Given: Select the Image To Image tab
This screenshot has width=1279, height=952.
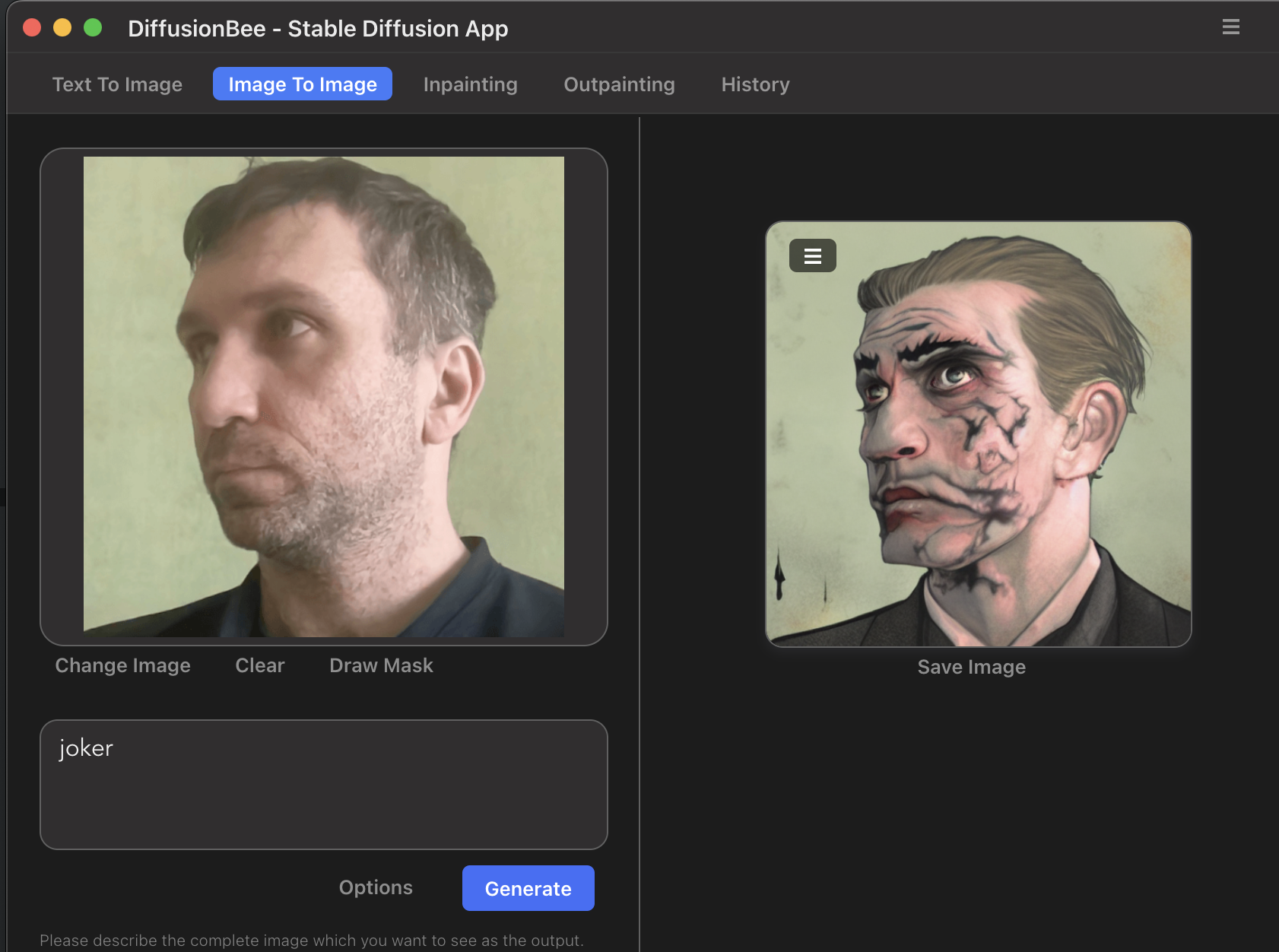Looking at the screenshot, I should tap(302, 84).
